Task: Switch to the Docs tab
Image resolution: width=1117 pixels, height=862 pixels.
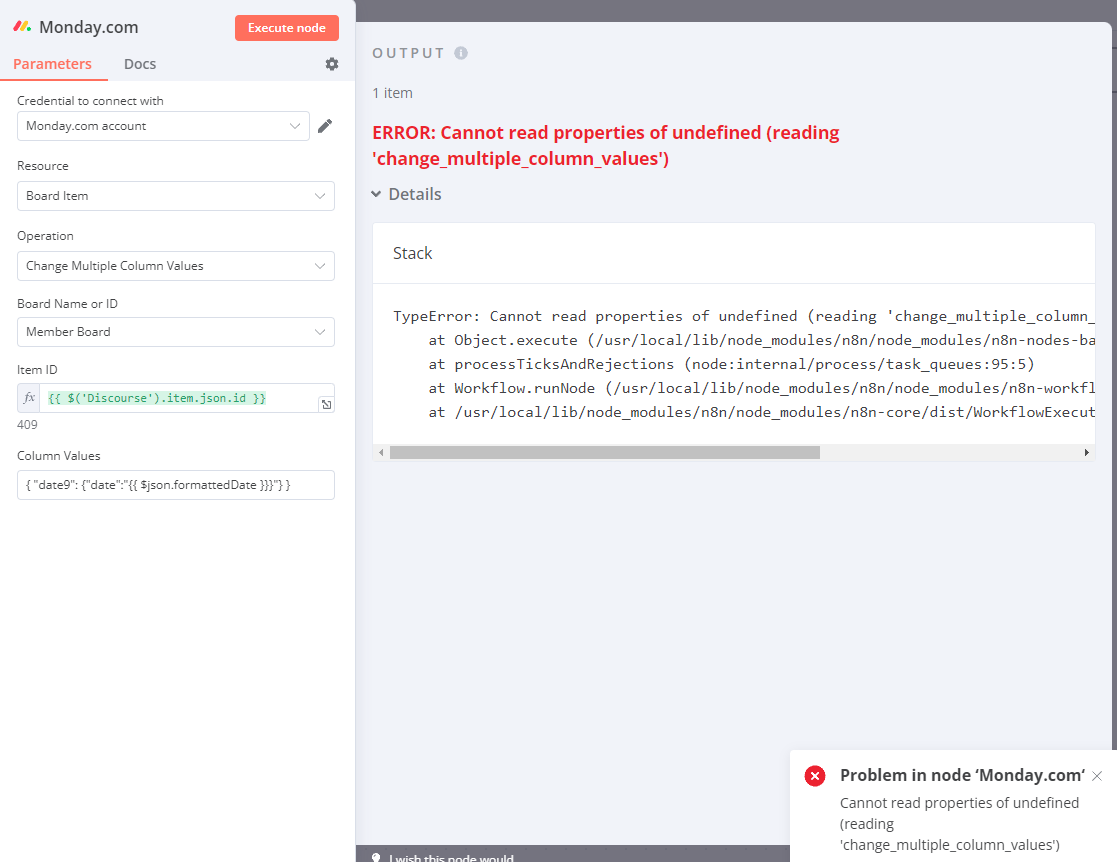Action: 139,63
